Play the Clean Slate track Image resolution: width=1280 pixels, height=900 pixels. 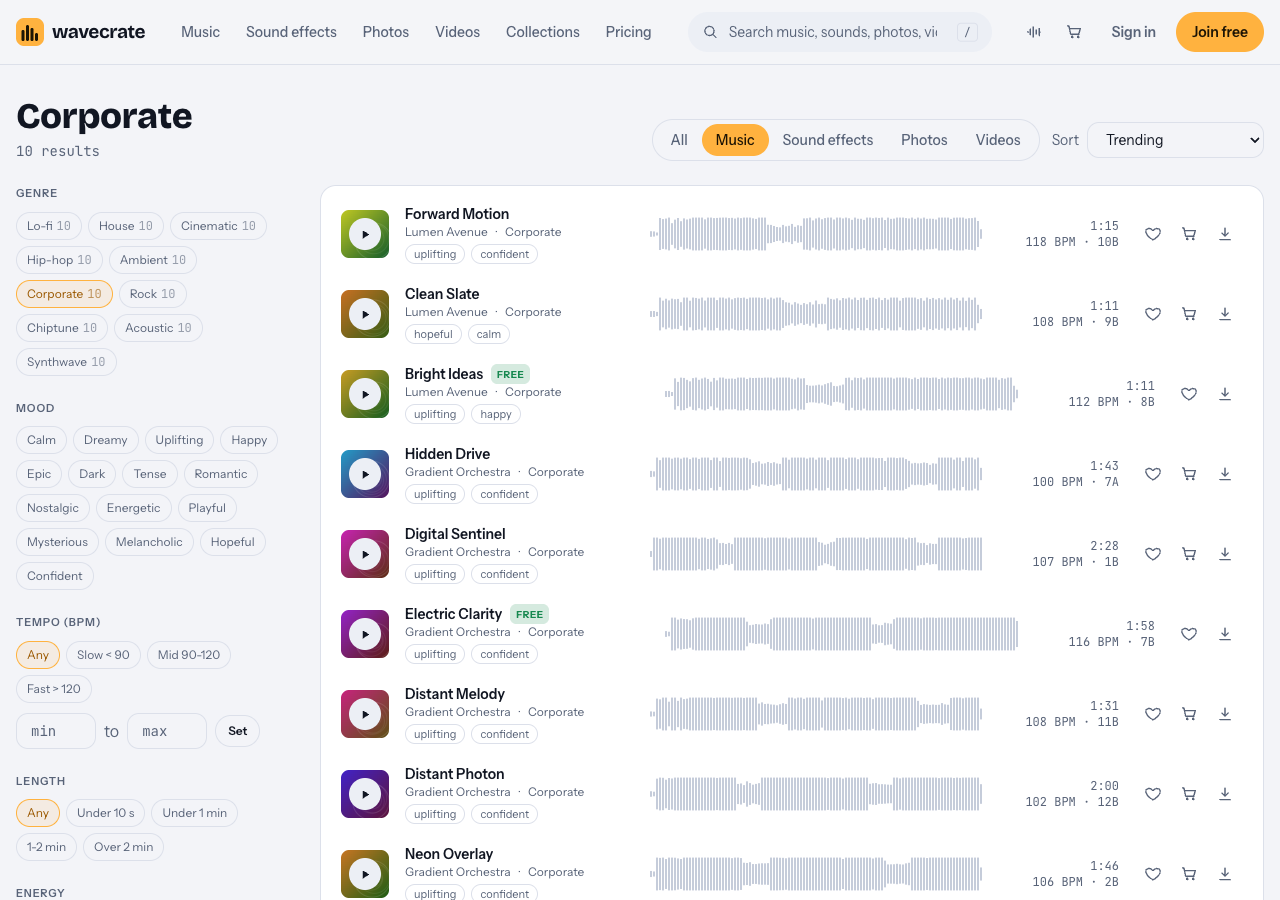365,314
